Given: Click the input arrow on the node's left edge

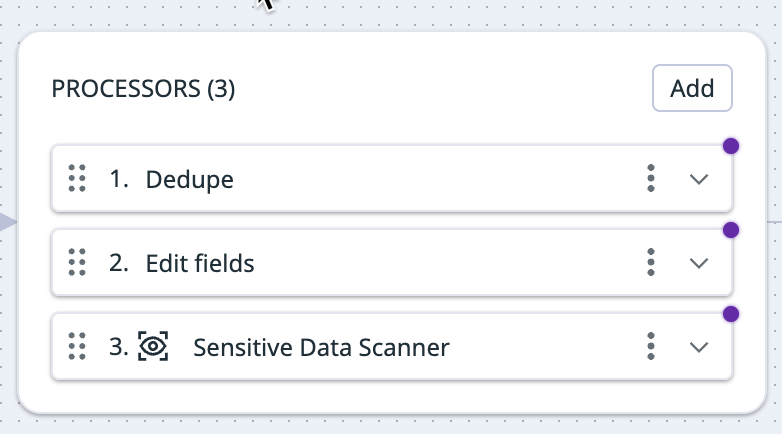Looking at the screenshot, I should pyautogui.click(x=8, y=221).
